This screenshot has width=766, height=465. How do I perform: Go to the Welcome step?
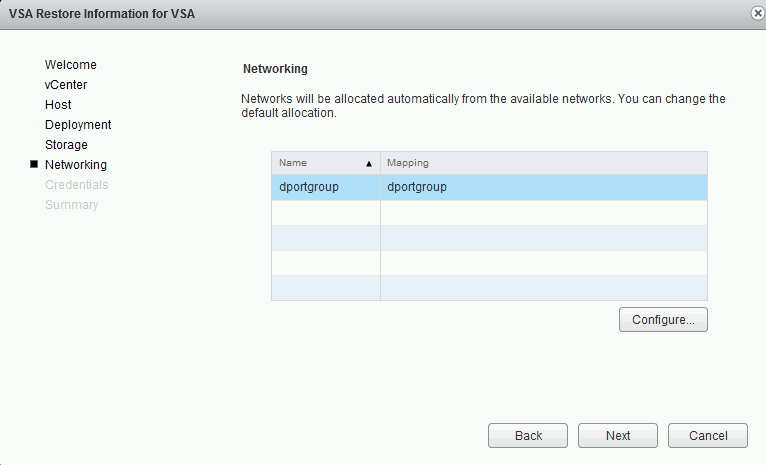tap(71, 64)
